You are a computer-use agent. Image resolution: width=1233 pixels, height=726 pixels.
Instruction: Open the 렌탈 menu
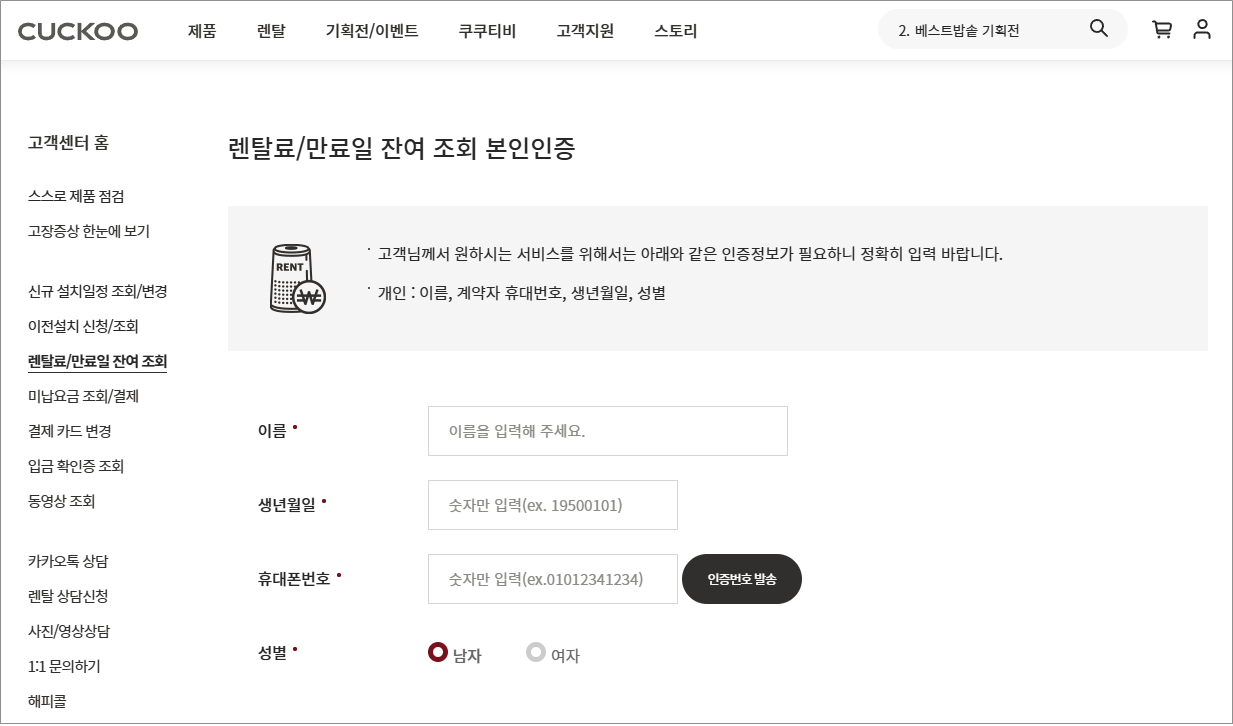pyautogui.click(x=270, y=30)
